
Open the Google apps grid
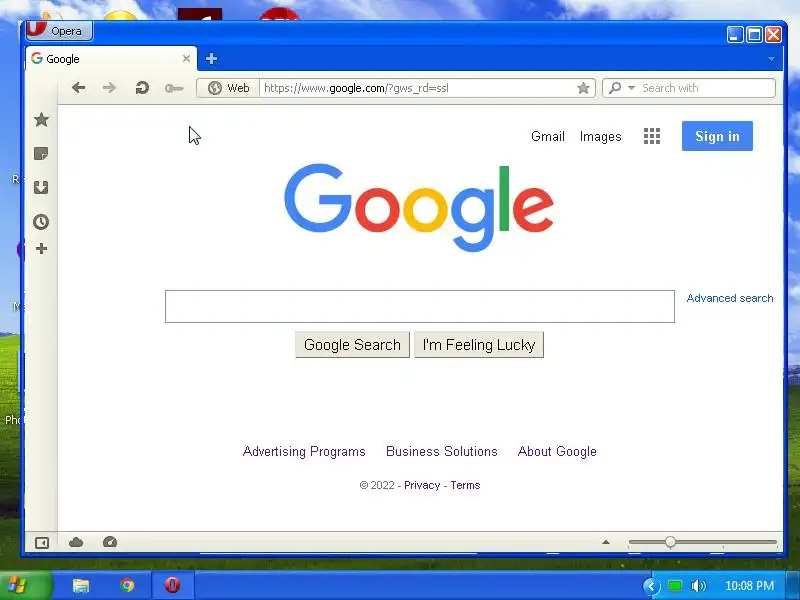point(652,136)
